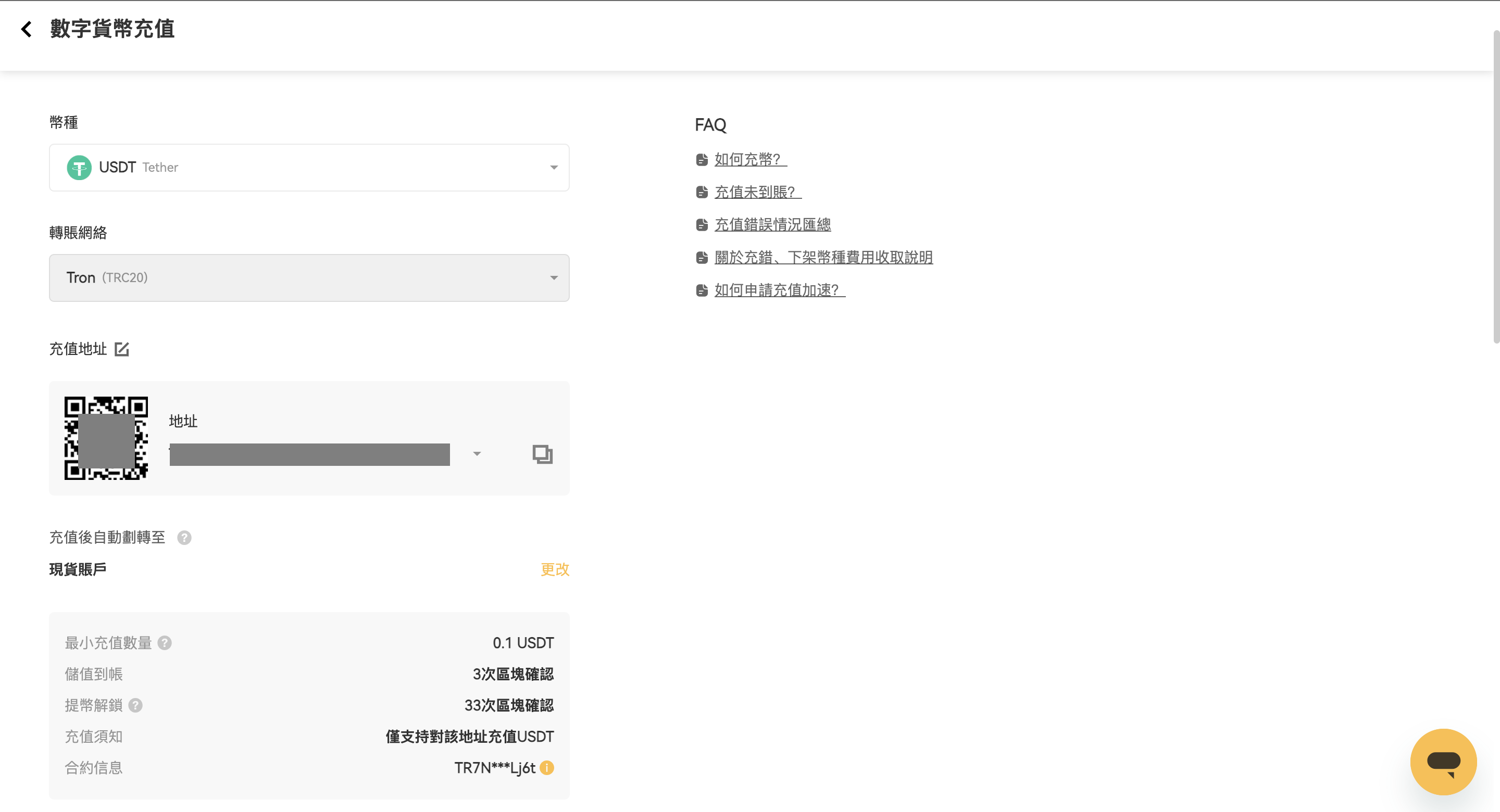1500x812 pixels.
Task: Click the USDT Tether coin logo
Action: tap(79, 168)
